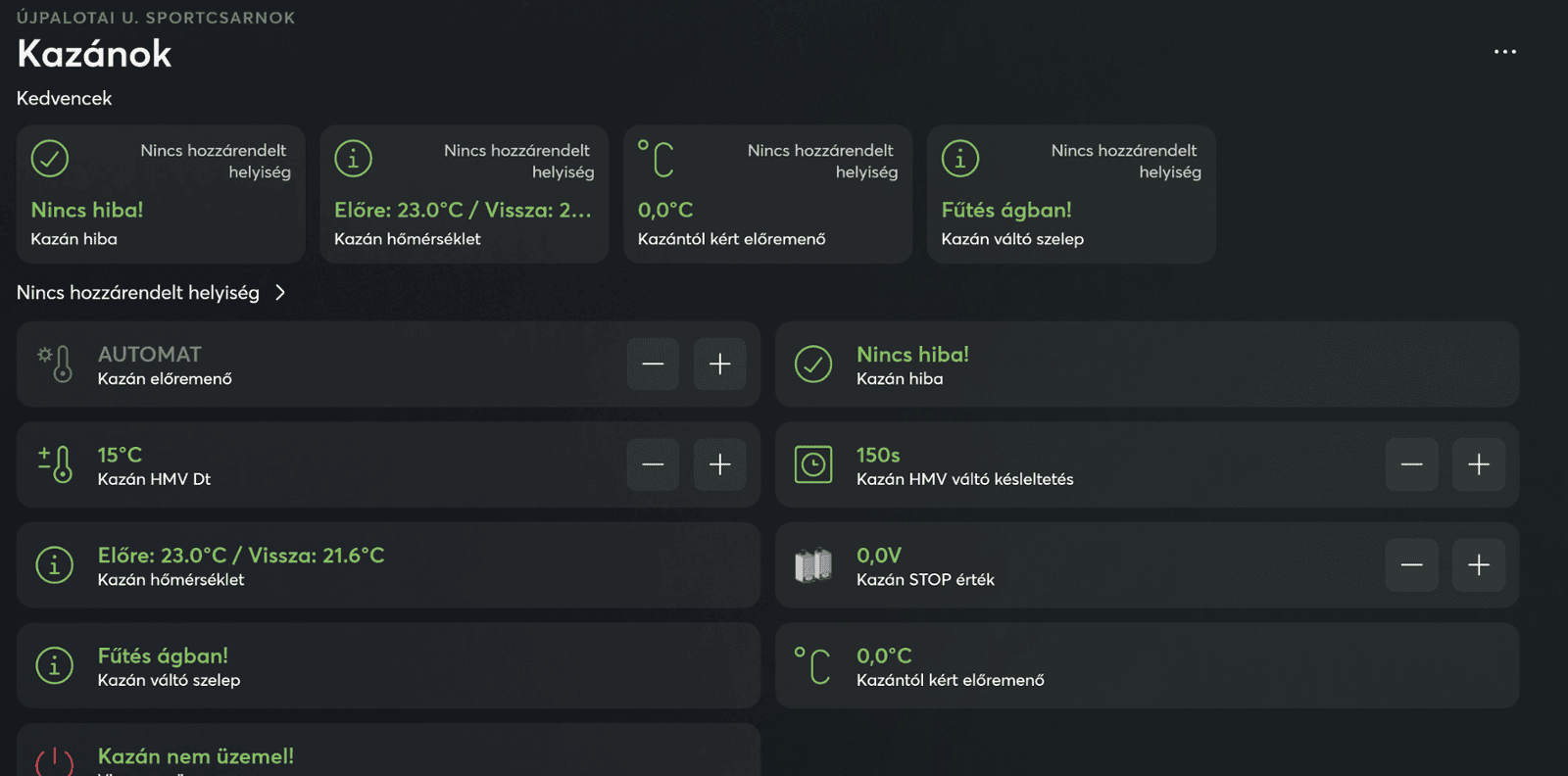Decrease the Kazán HMV Dt temperature
Screen dimensions: 1568x776
(653, 464)
